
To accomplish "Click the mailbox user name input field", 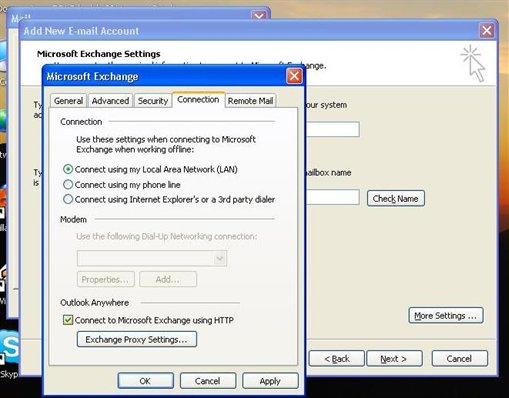I will pos(332,197).
